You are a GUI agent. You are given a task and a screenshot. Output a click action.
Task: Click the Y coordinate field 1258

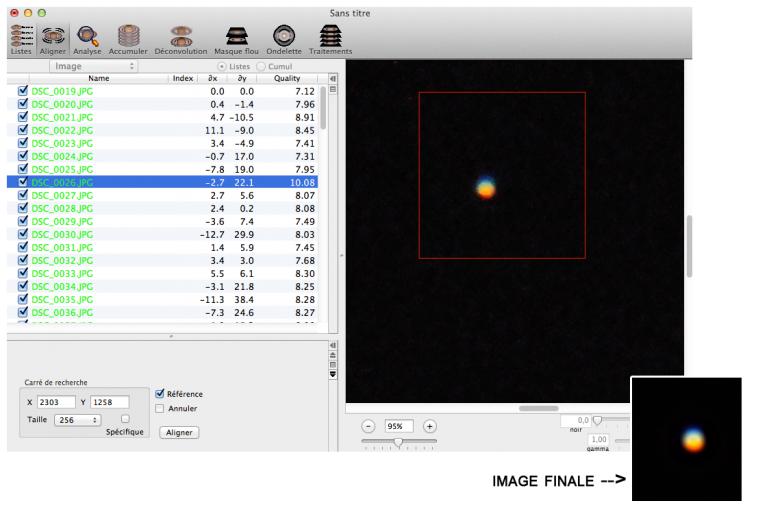tap(110, 402)
